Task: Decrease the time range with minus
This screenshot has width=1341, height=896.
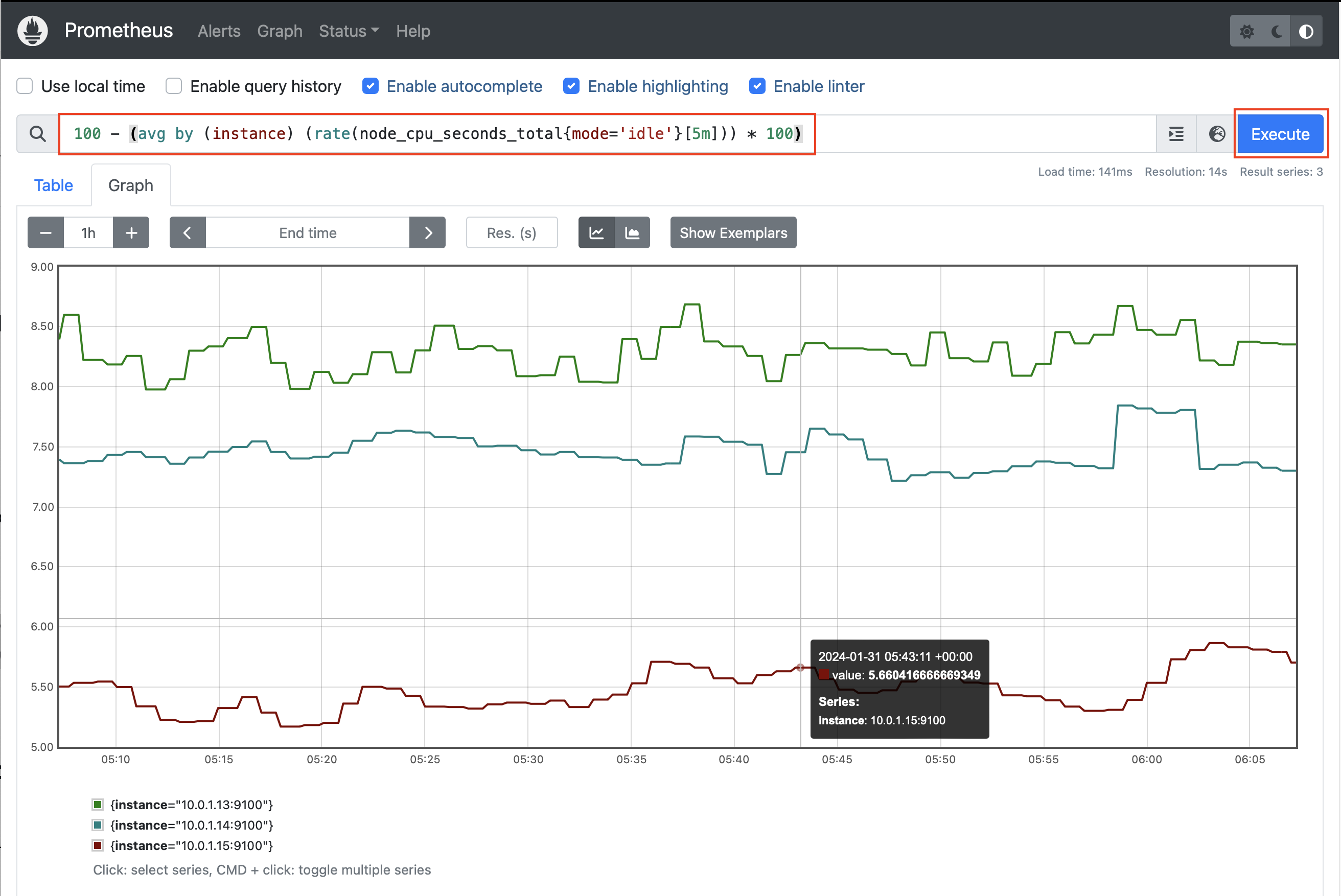Action: (45, 232)
